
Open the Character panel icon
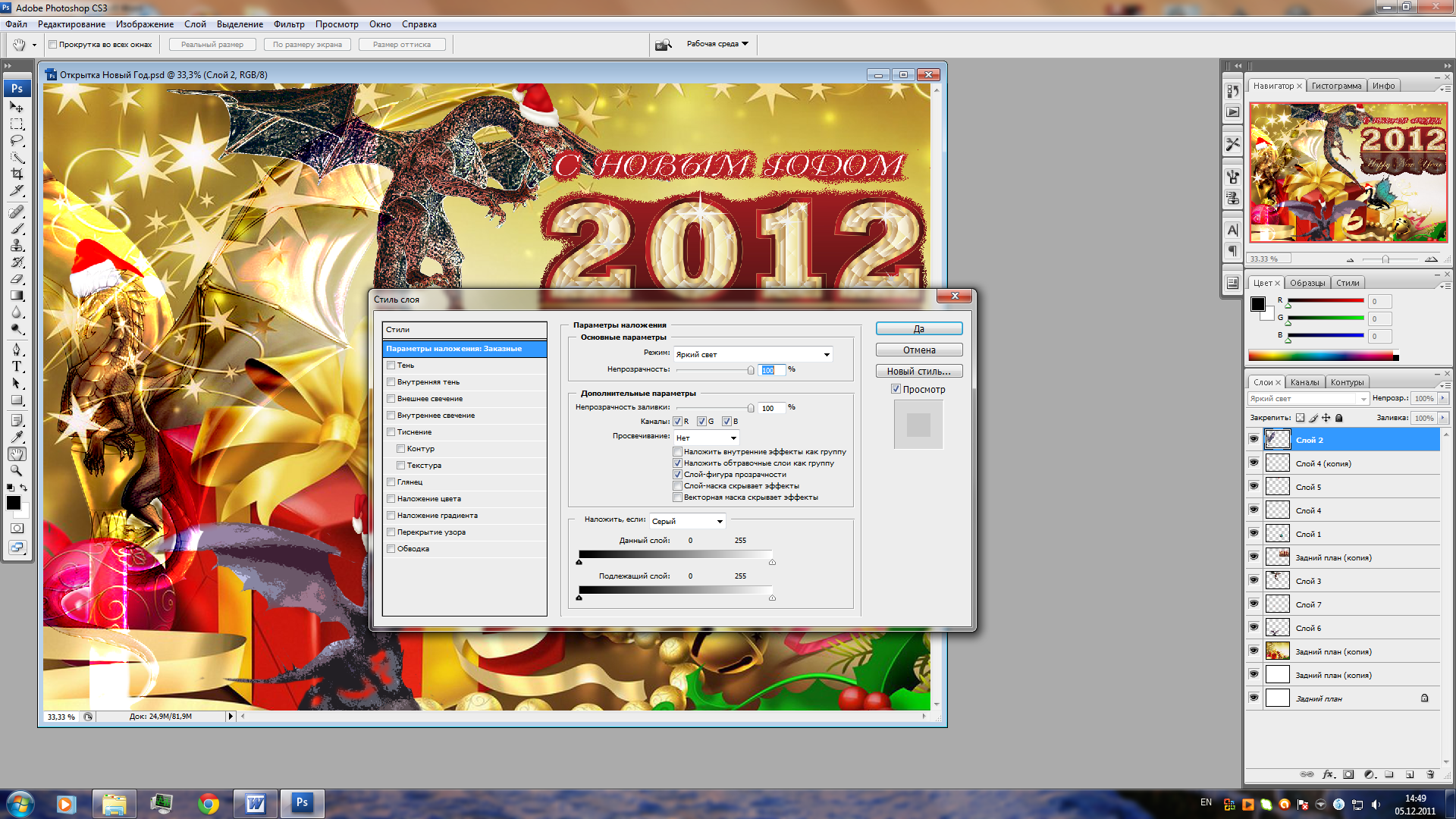[x=1233, y=230]
